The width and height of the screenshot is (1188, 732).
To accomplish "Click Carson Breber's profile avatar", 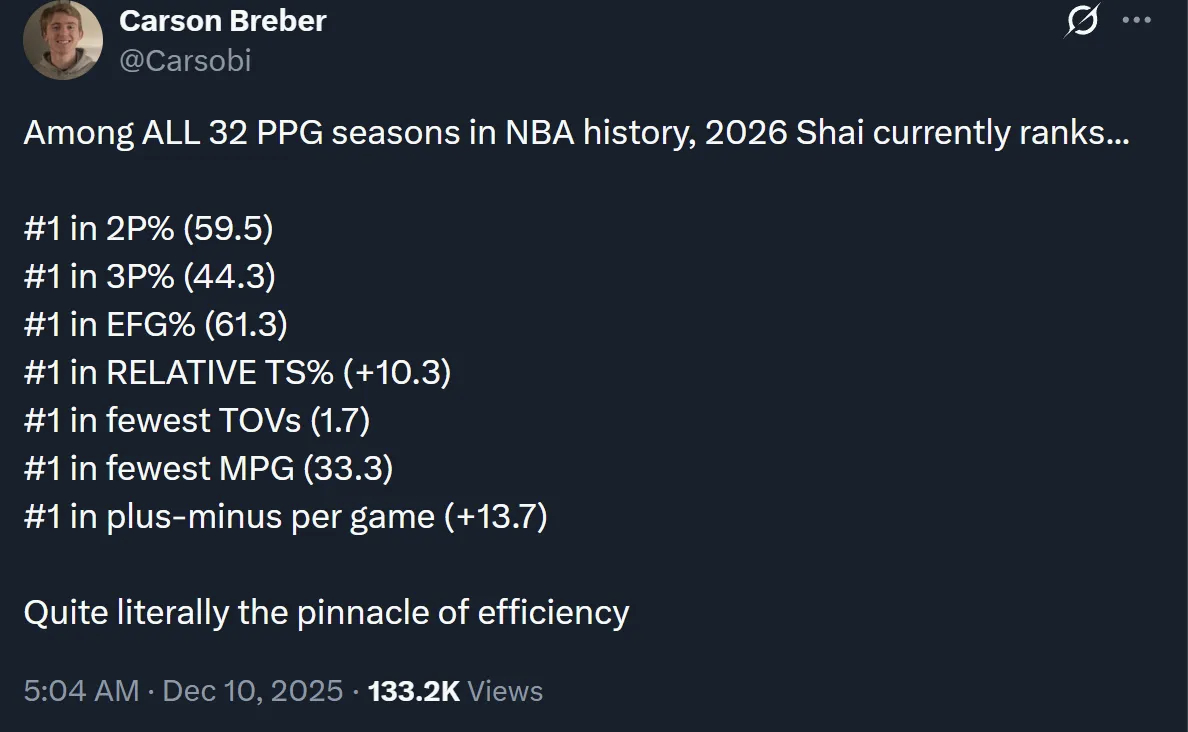I will coord(63,40).
